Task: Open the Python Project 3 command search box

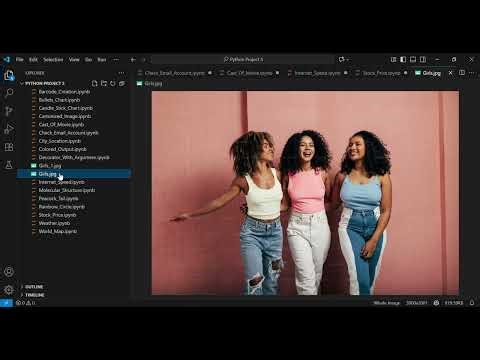Action: tap(243, 60)
